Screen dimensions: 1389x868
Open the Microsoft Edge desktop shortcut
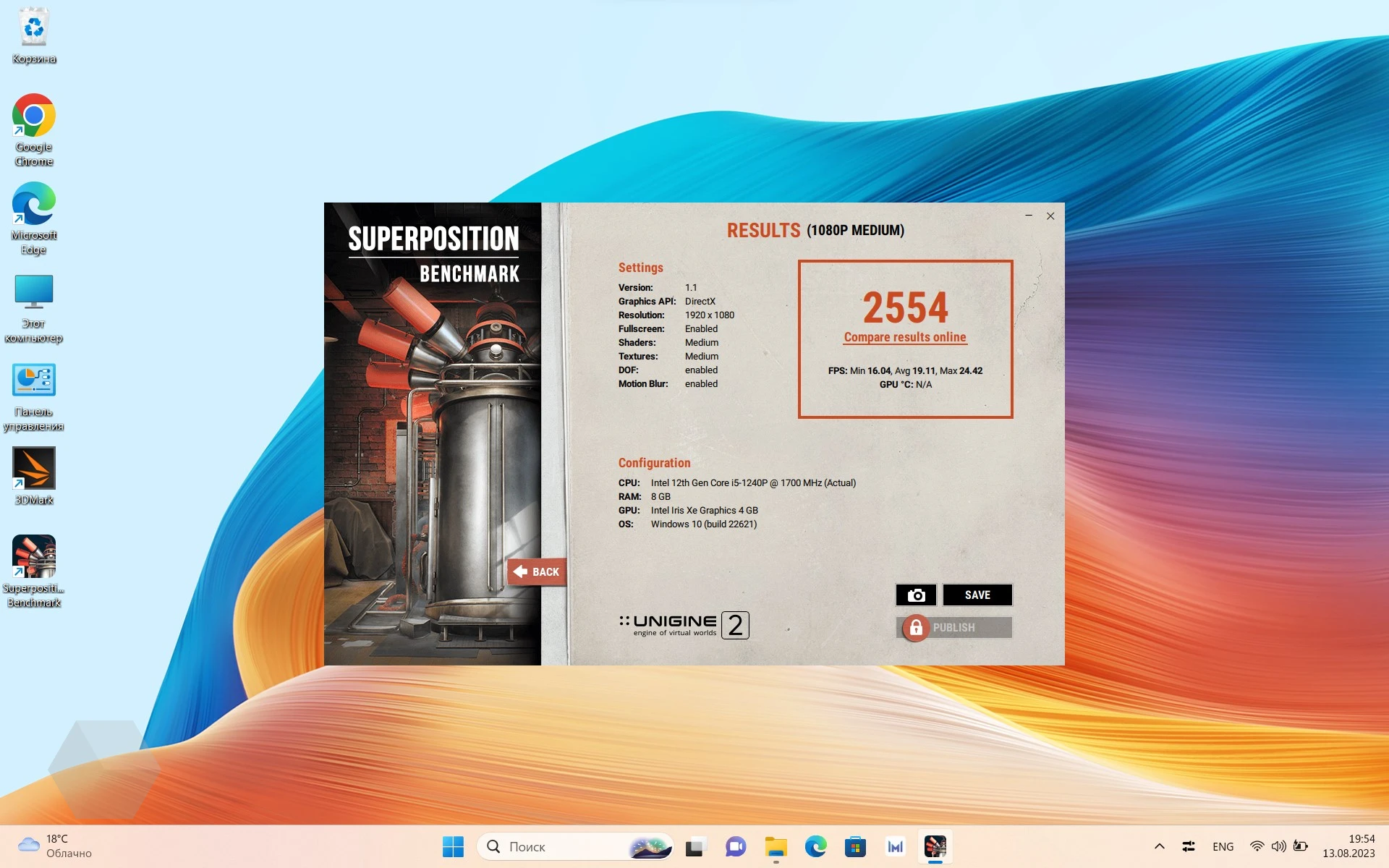point(34,218)
